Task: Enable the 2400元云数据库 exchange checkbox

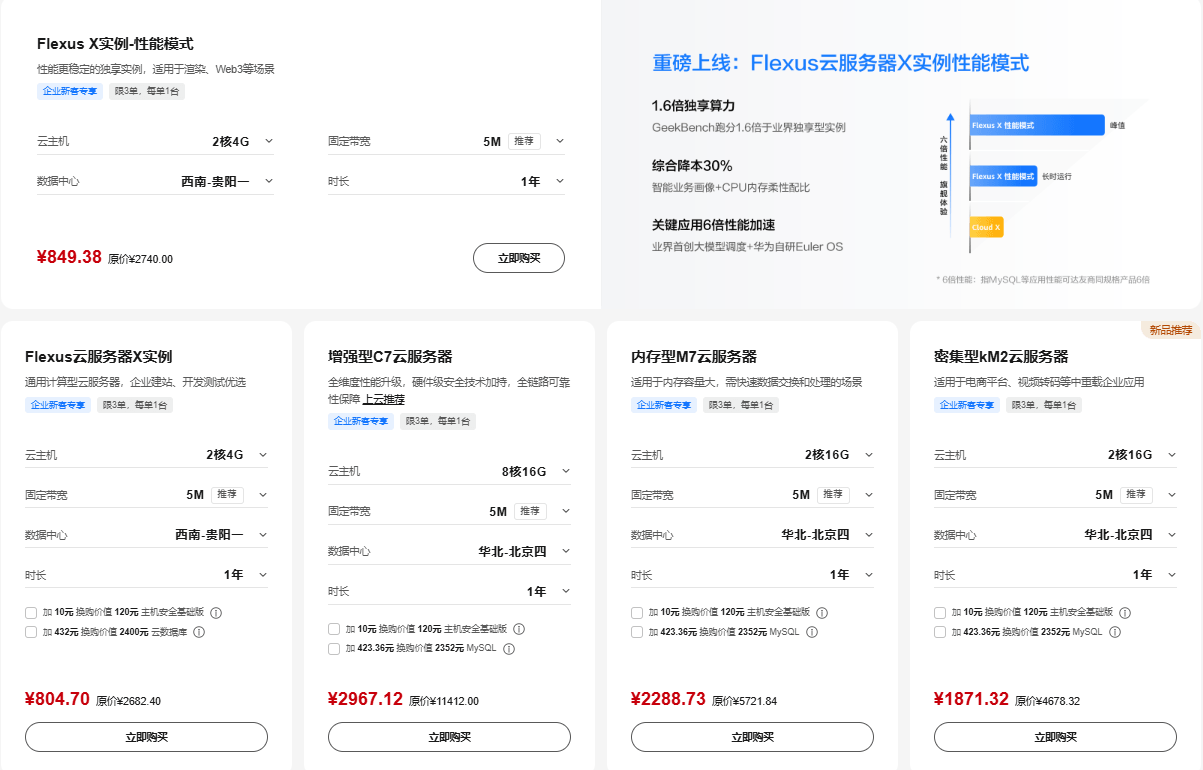Action: click(x=31, y=632)
